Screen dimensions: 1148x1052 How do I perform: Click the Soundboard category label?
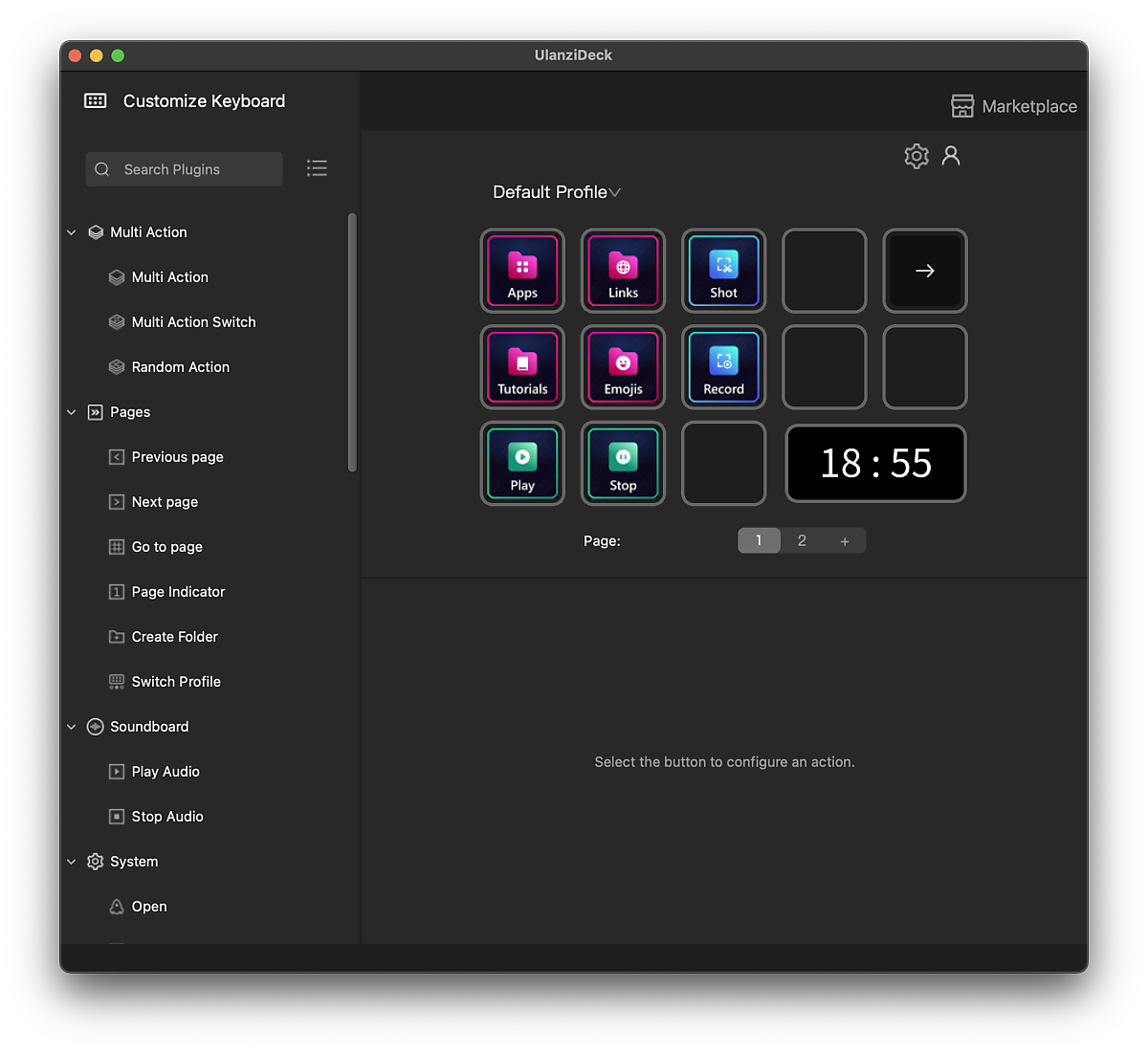(x=149, y=727)
